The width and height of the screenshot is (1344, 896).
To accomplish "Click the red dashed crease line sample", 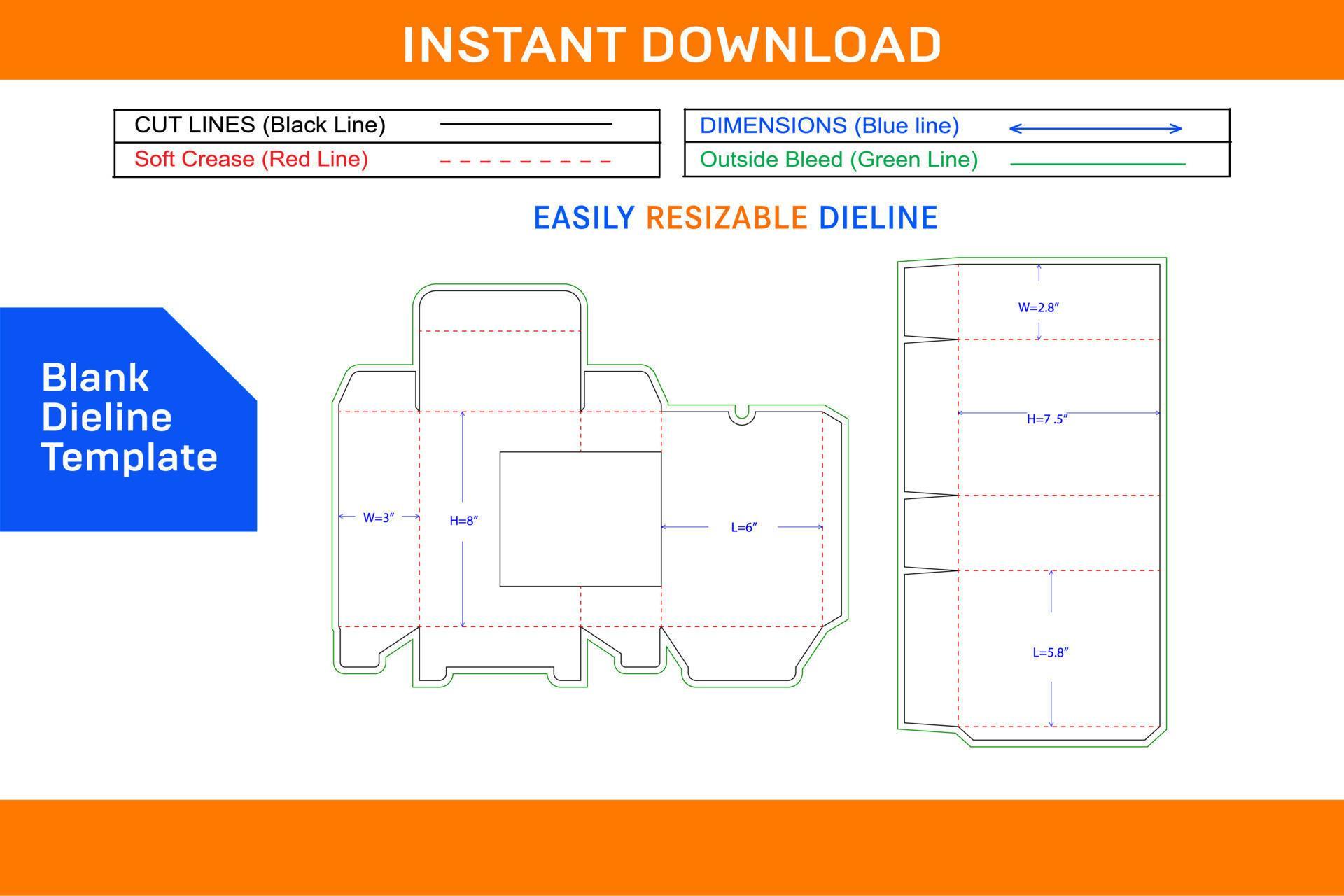I will tap(526, 161).
